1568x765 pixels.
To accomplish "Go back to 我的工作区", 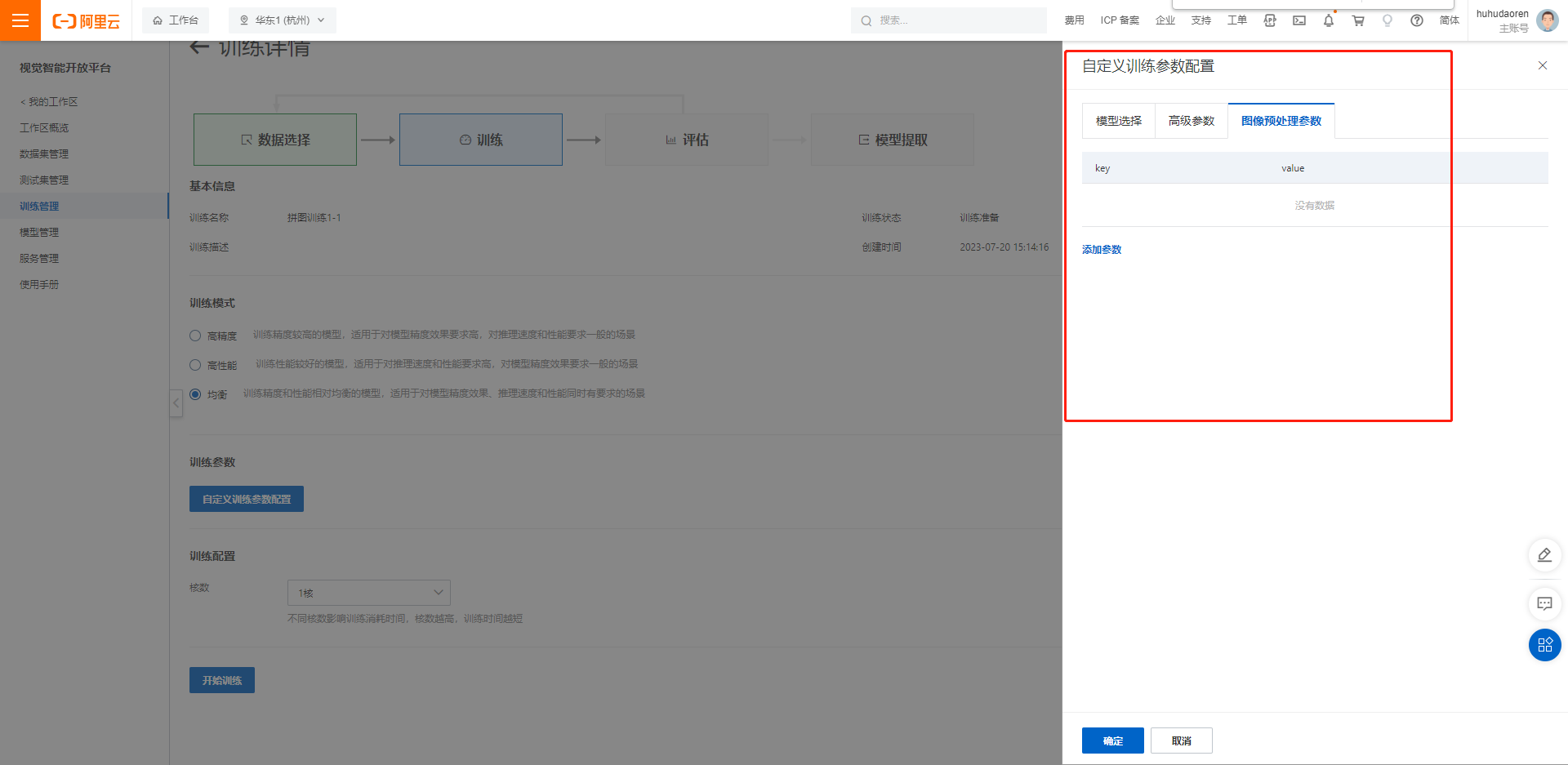I will (49, 101).
